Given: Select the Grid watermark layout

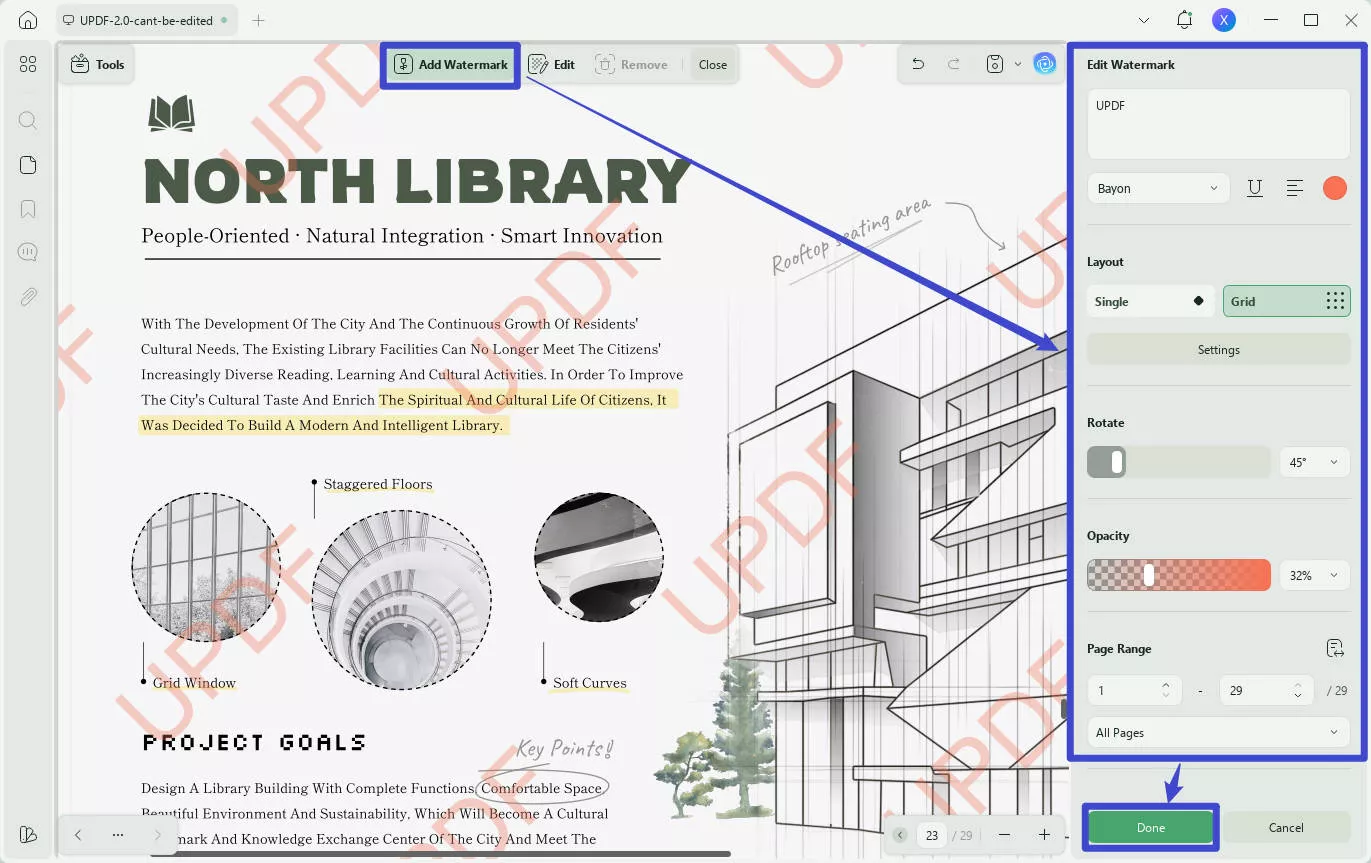Looking at the screenshot, I should [1286, 301].
